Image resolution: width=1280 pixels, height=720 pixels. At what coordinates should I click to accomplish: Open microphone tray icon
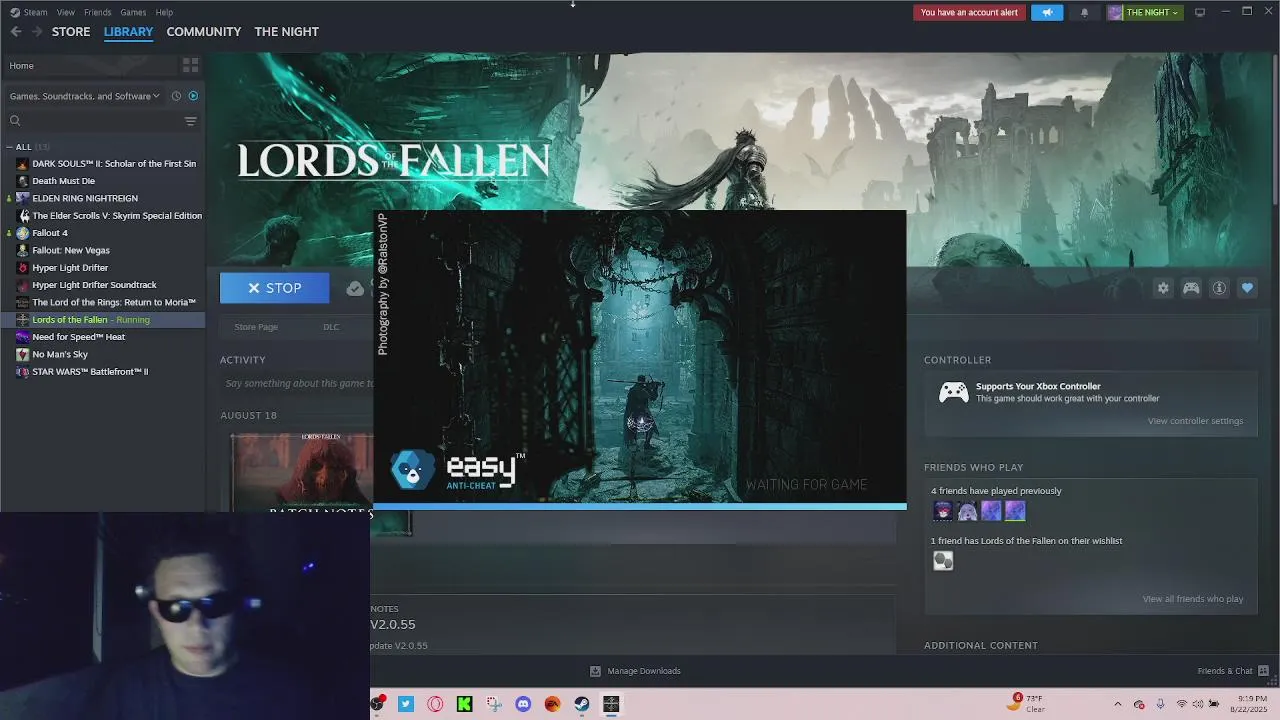click(1160, 704)
